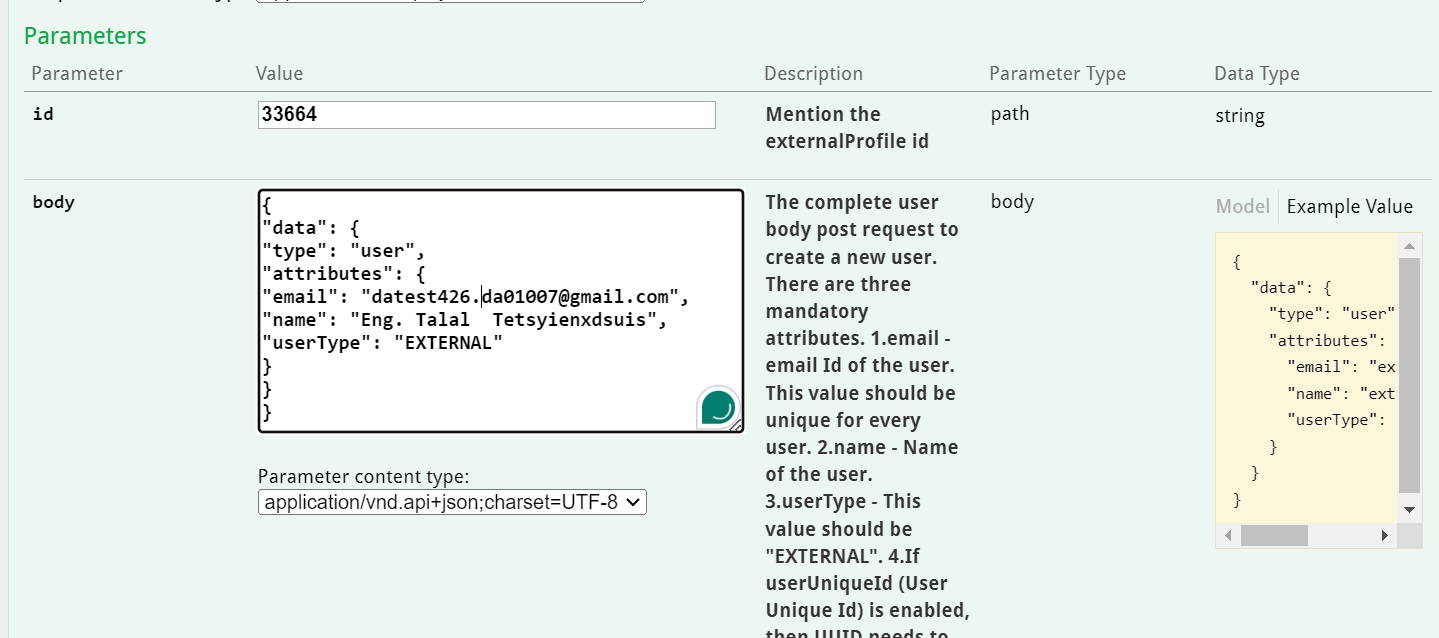Screen dimensions: 1439x638
Task: Click the body textarea resize handle
Action: pos(736,425)
